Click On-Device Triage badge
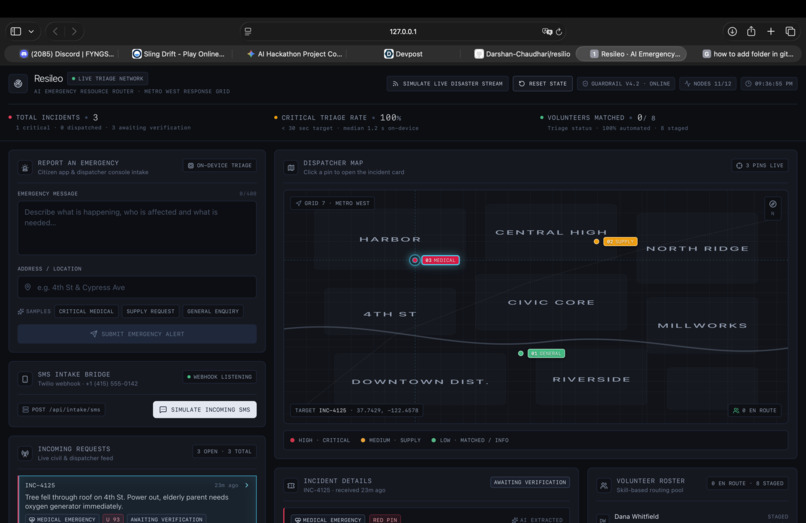 click(219, 166)
